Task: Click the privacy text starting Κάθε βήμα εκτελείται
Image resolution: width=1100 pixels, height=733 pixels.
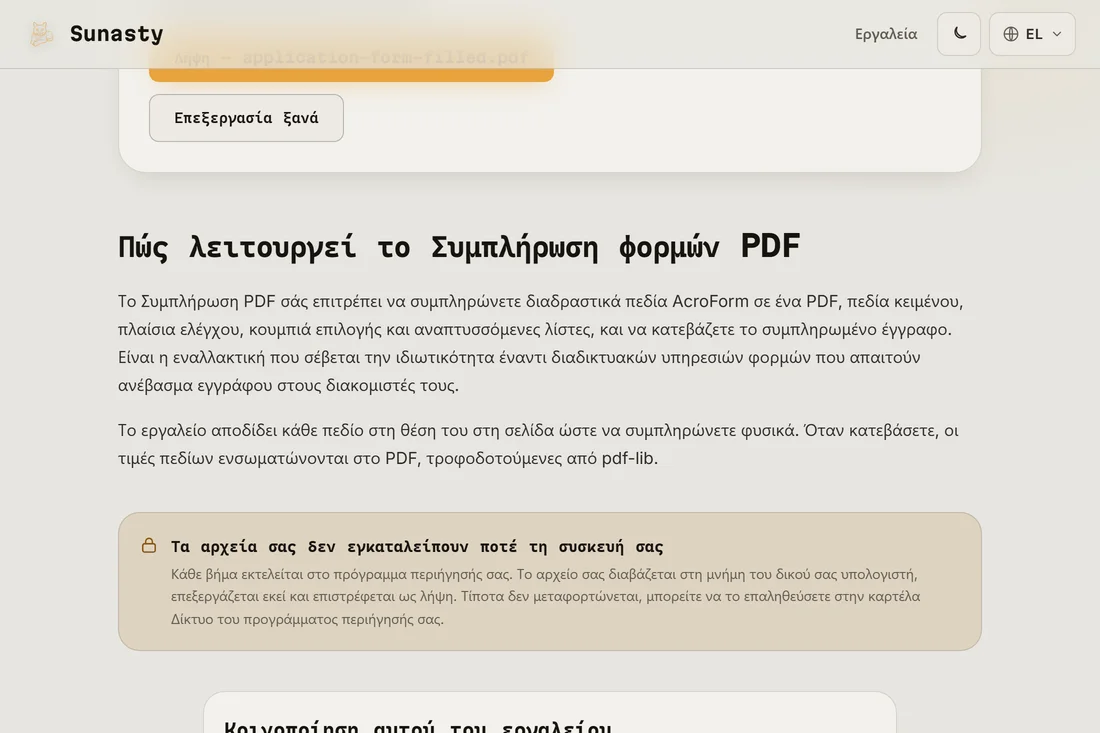Action: (x=546, y=596)
